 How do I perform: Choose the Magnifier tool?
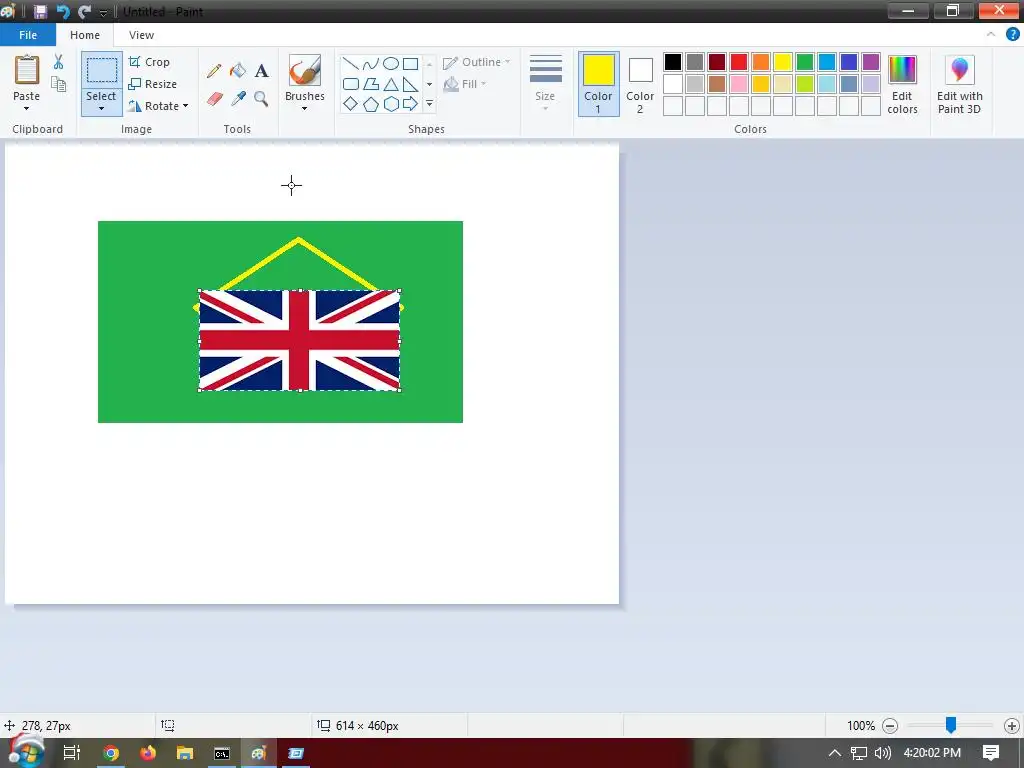click(261, 99)
